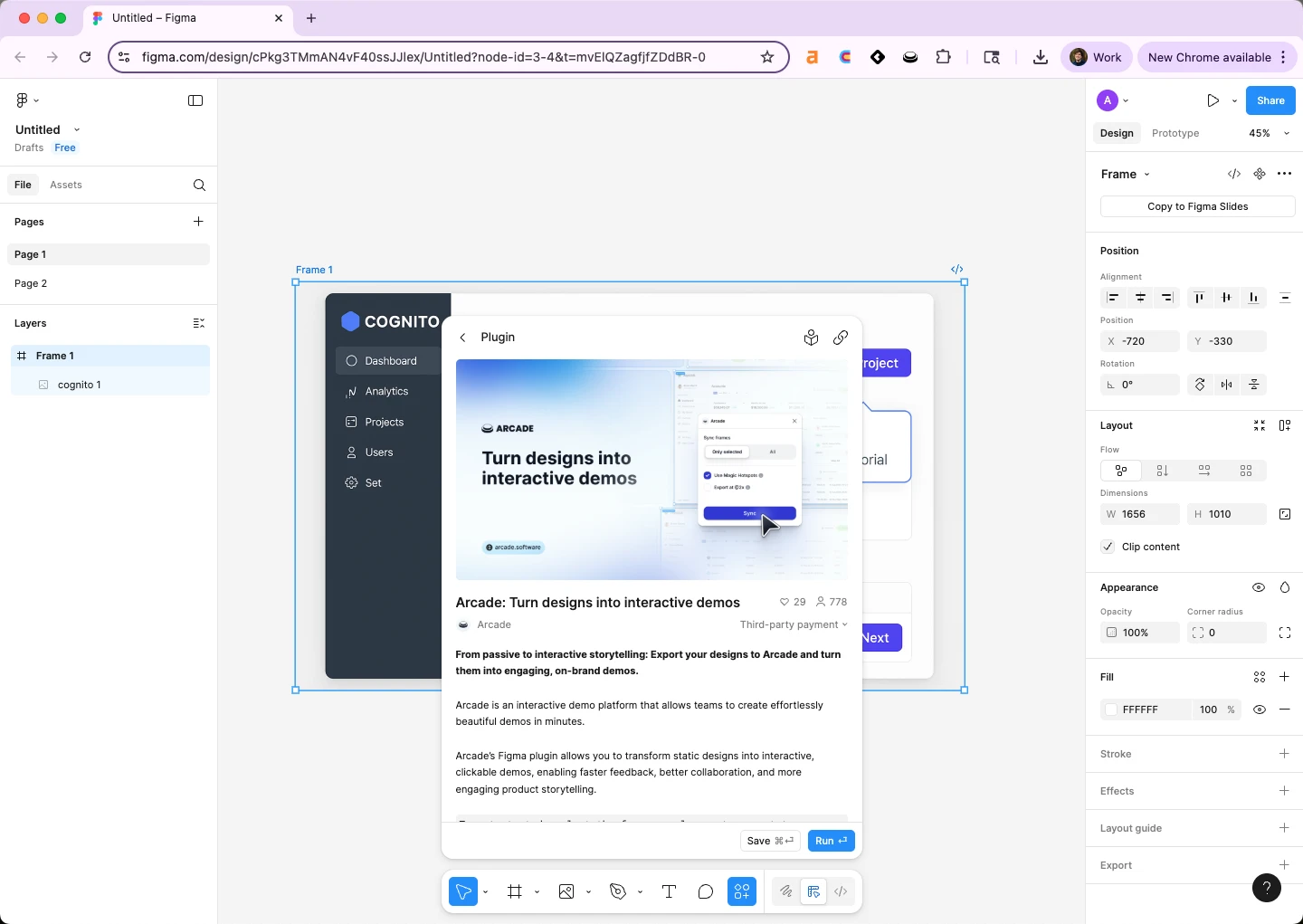Switch to Assets tab
The height and width of the screenshot is (924, 1303).
(66, 185)
